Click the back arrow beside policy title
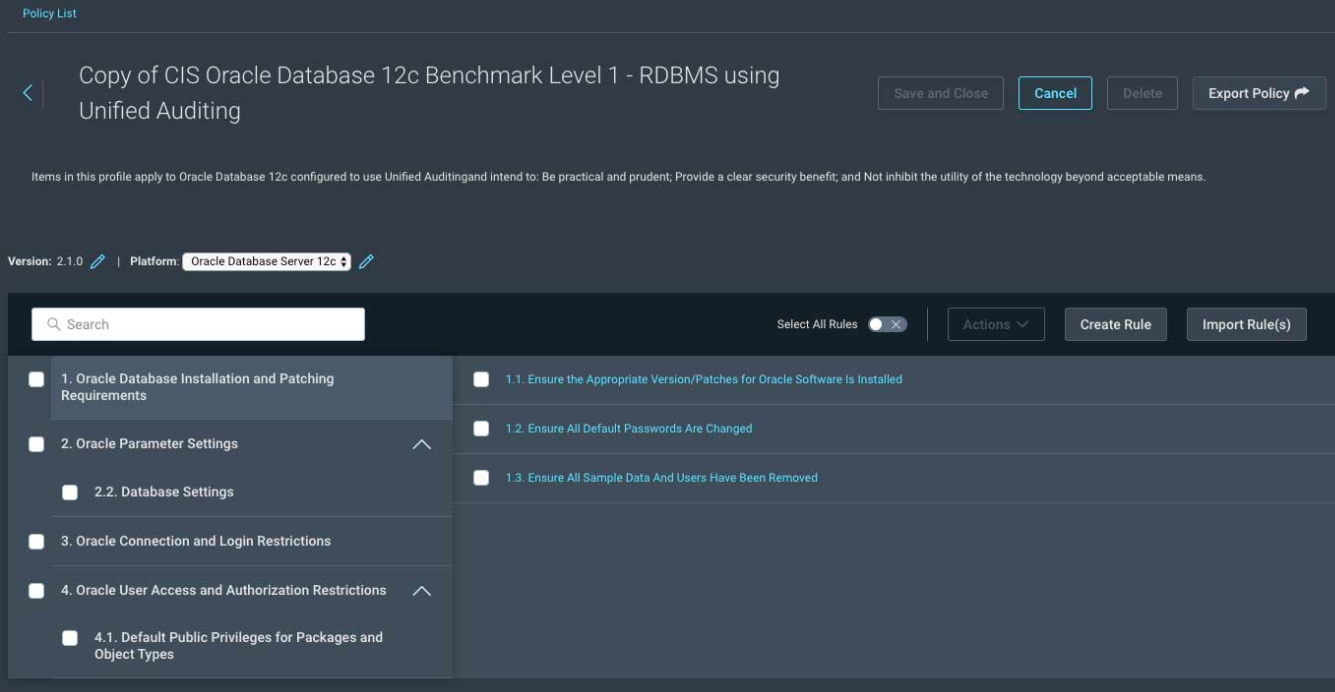 (x=28, y=93)
